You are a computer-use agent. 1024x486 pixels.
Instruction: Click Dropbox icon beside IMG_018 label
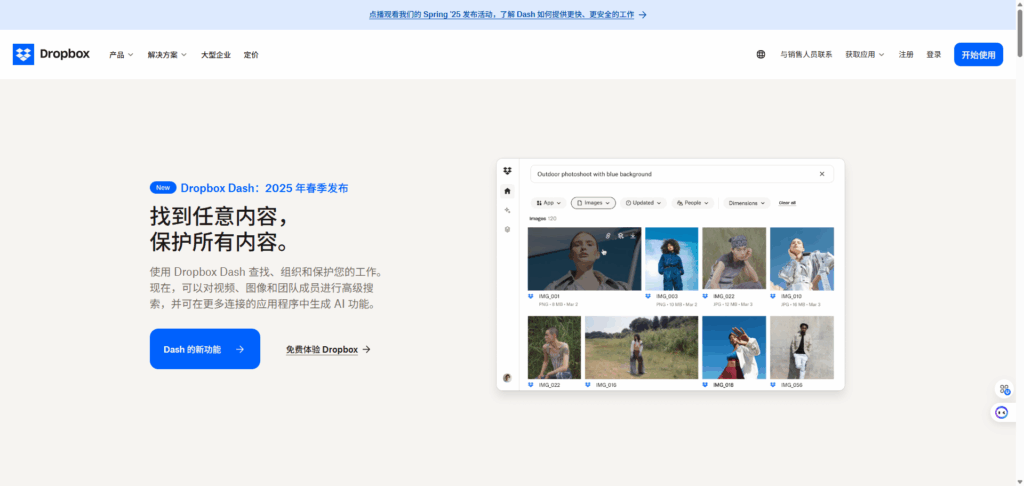coord(705,385)
